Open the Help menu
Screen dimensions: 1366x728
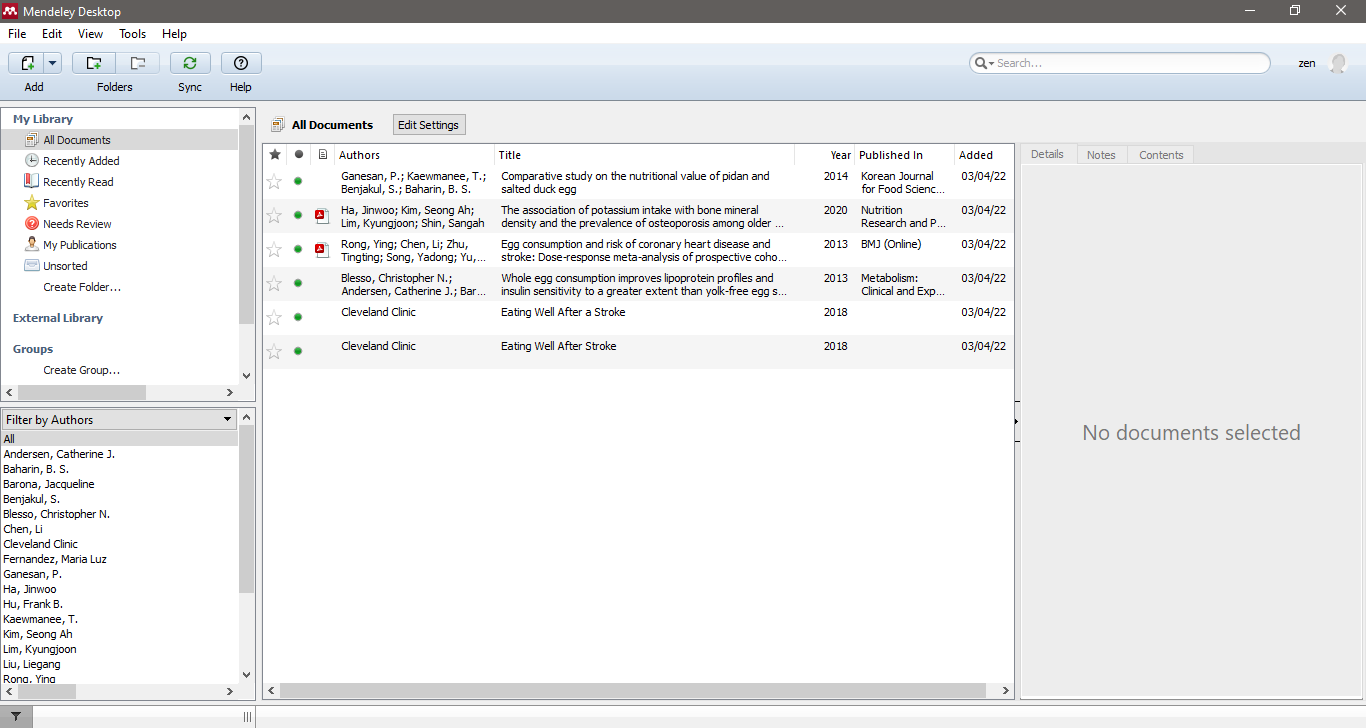tap(174, 34)
